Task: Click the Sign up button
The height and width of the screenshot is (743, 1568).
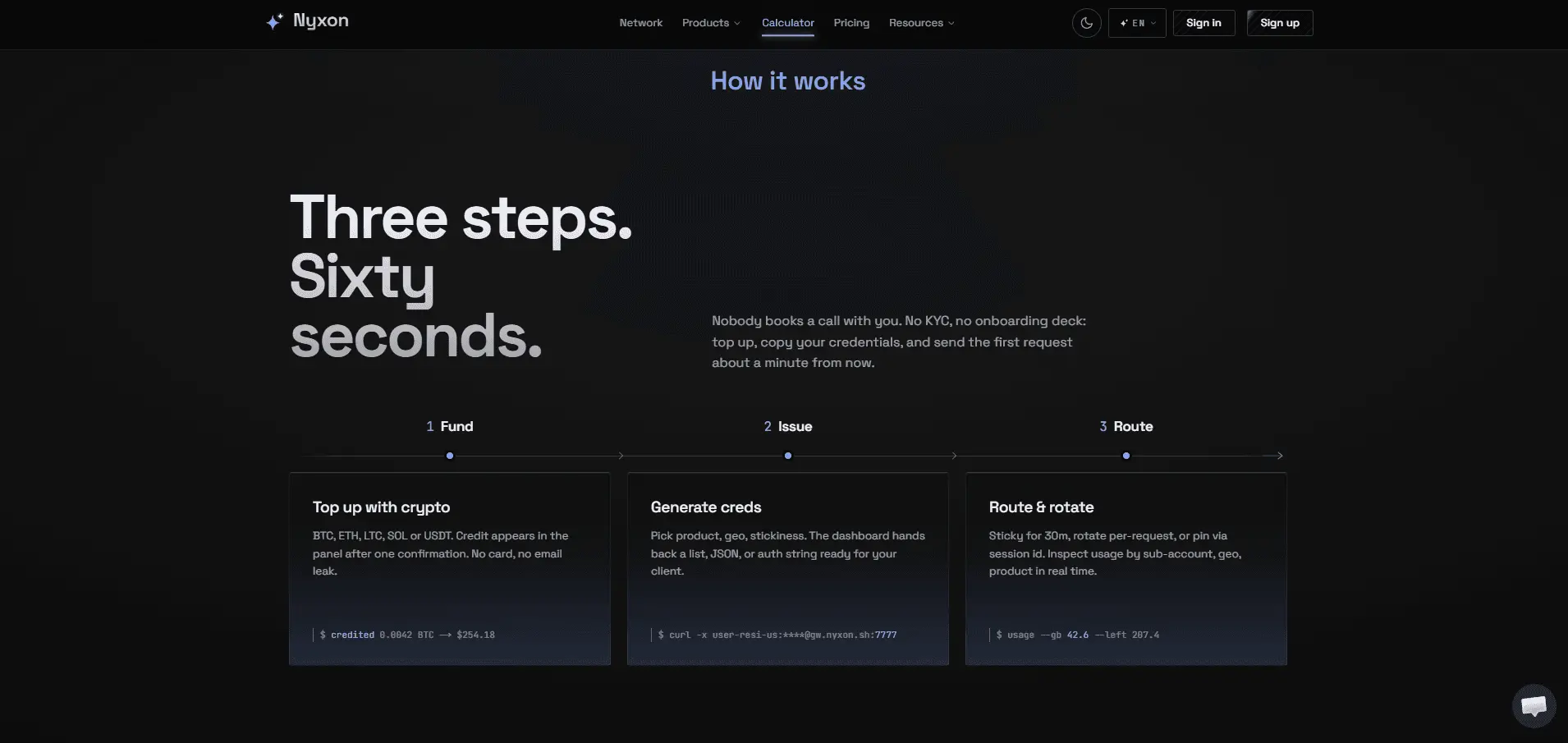Action: coord(1280,23)
